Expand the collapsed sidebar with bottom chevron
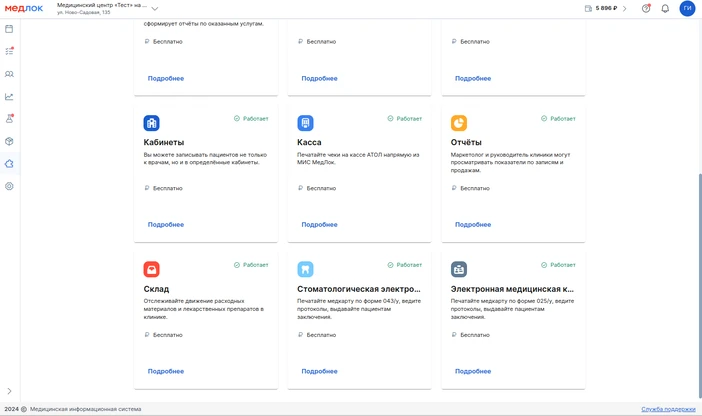The image size is (702, 416). pyautogui.click(x=9, y=391)
